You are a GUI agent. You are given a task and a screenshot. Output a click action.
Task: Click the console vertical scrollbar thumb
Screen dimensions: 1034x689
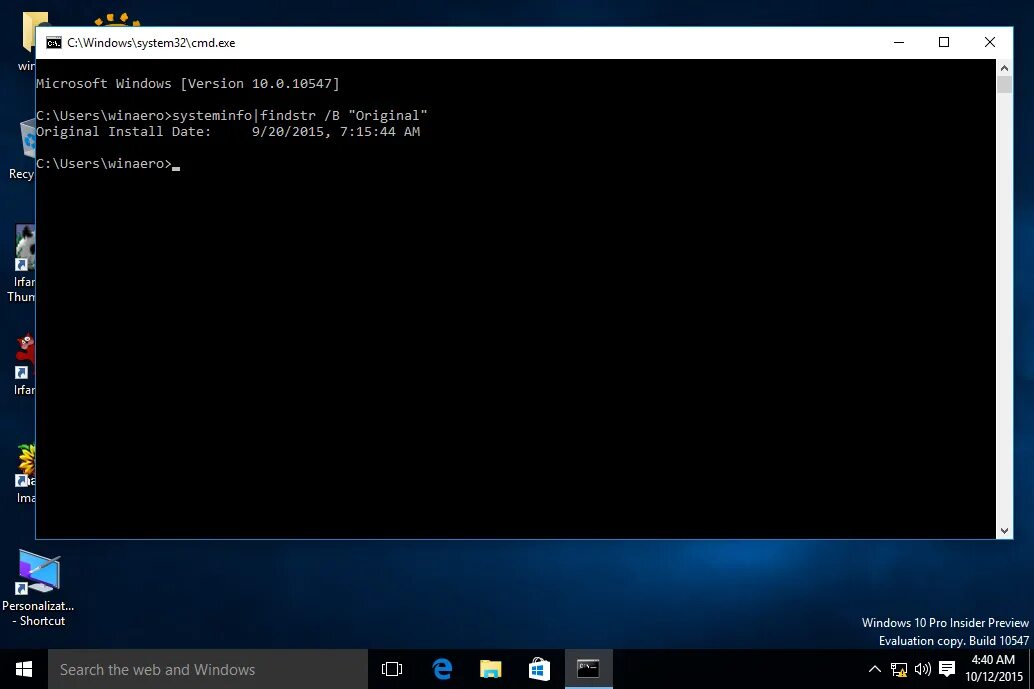tap(1004, 84)
